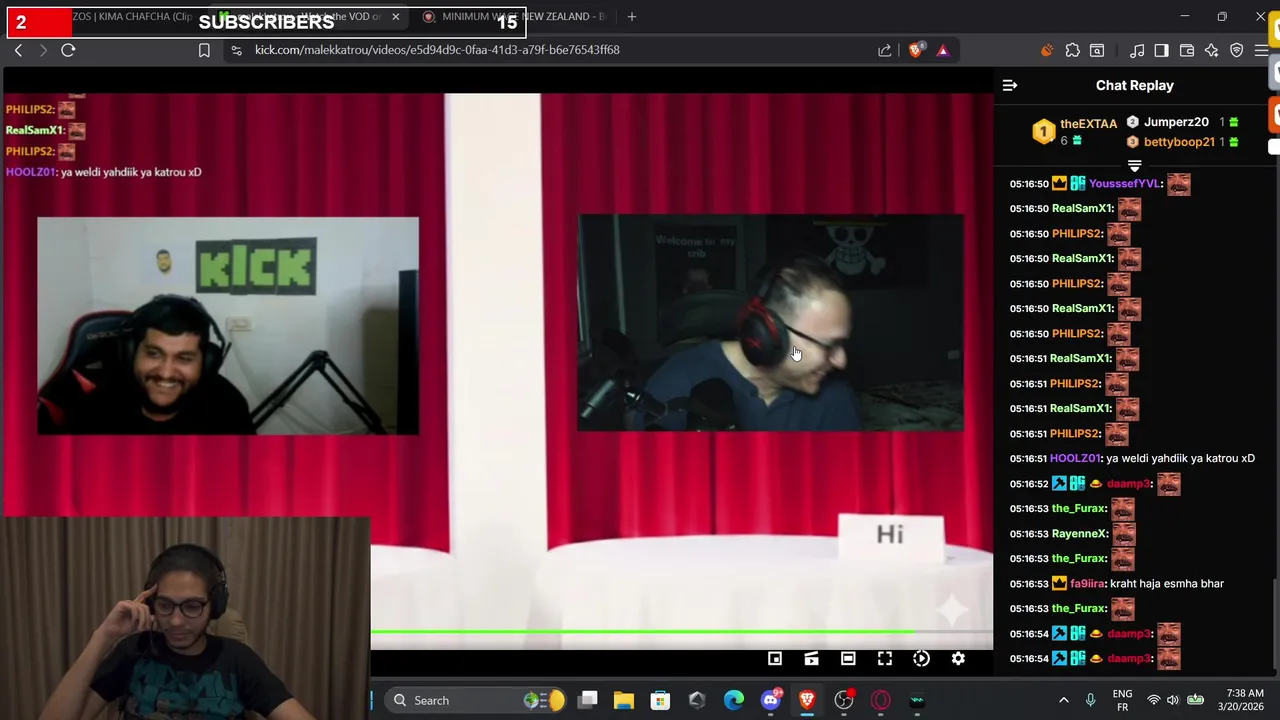Viewport: 1280px width, 720px height.
Task: Click the chat replay scrollbar
Action: 1274,624
